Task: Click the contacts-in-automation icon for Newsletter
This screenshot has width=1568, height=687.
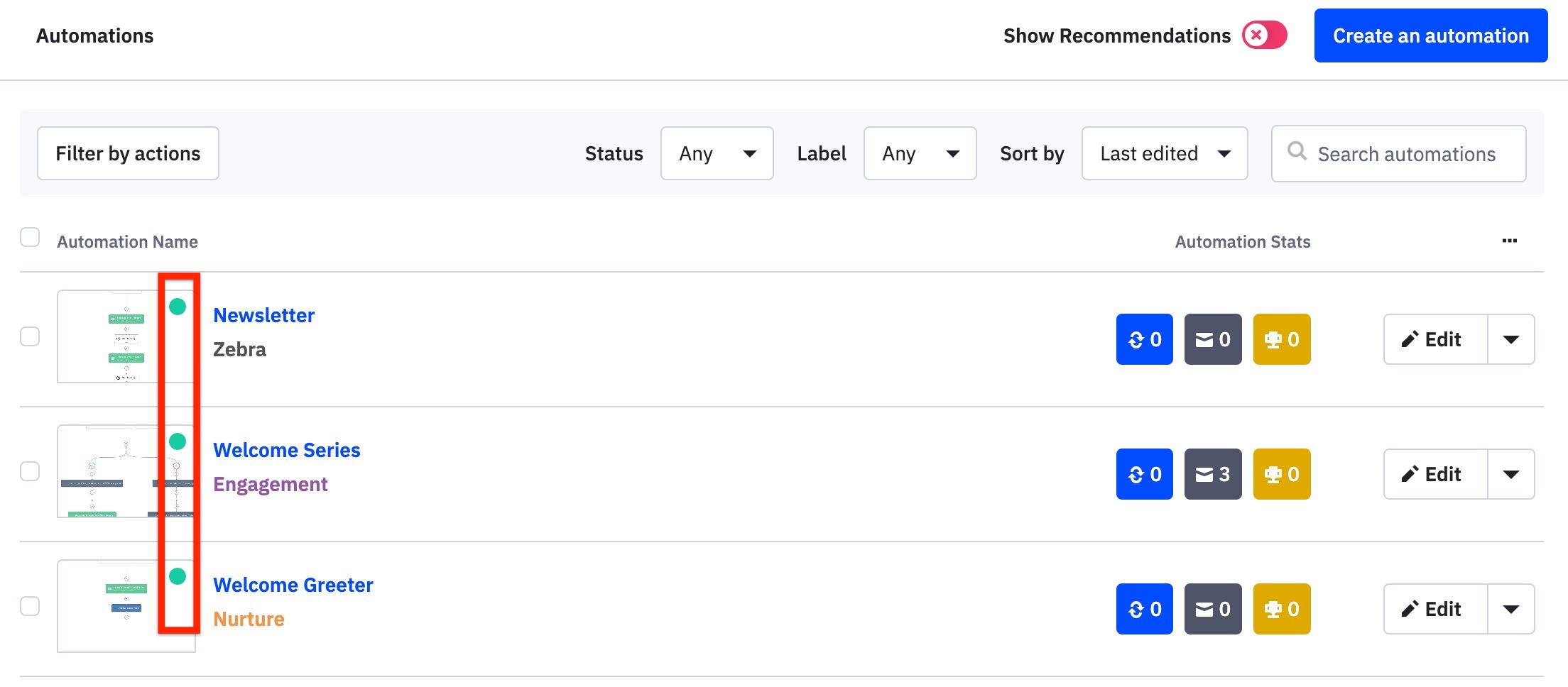Action: click(1143, 339)
